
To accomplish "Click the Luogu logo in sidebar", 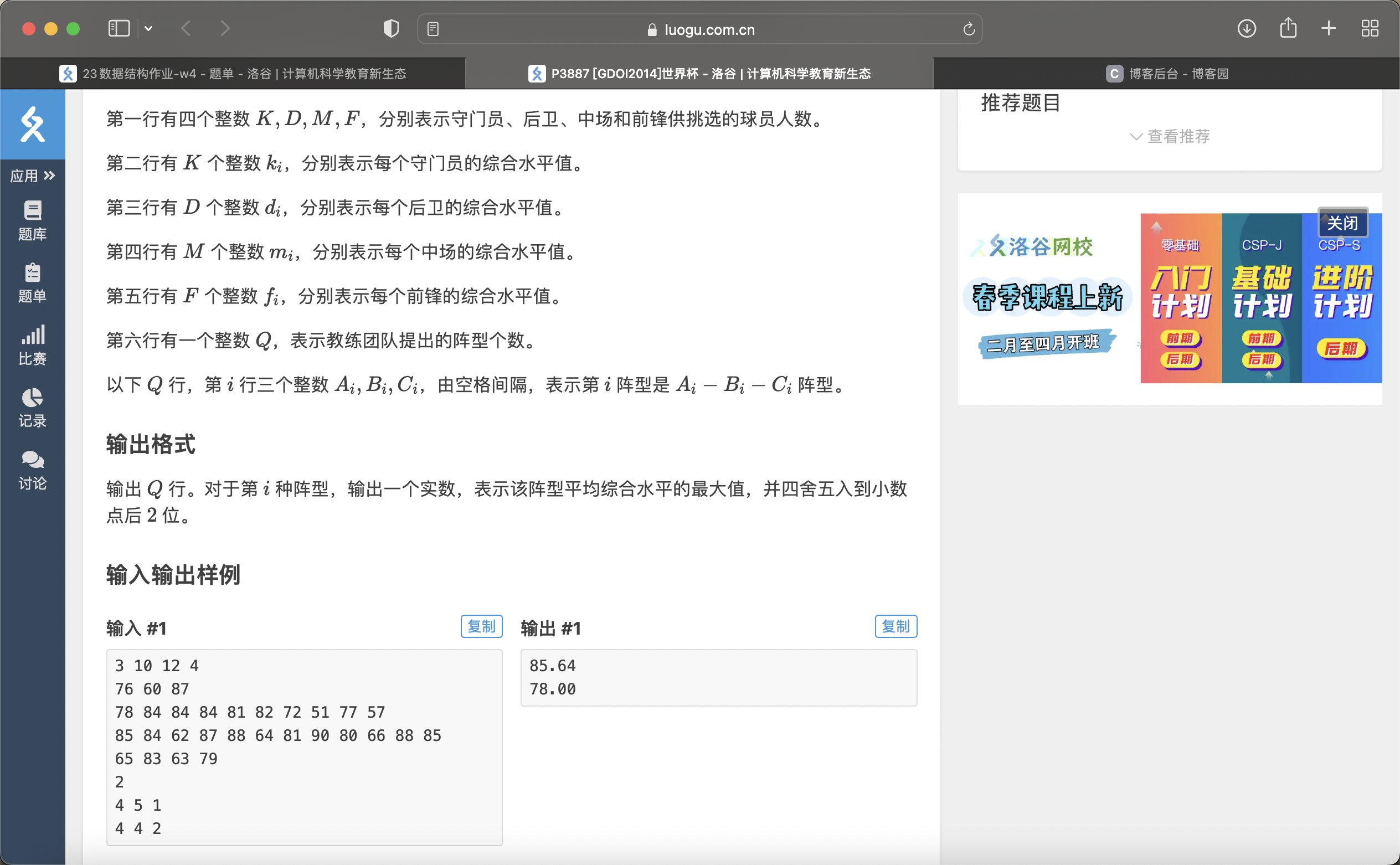I will point(33,124).
